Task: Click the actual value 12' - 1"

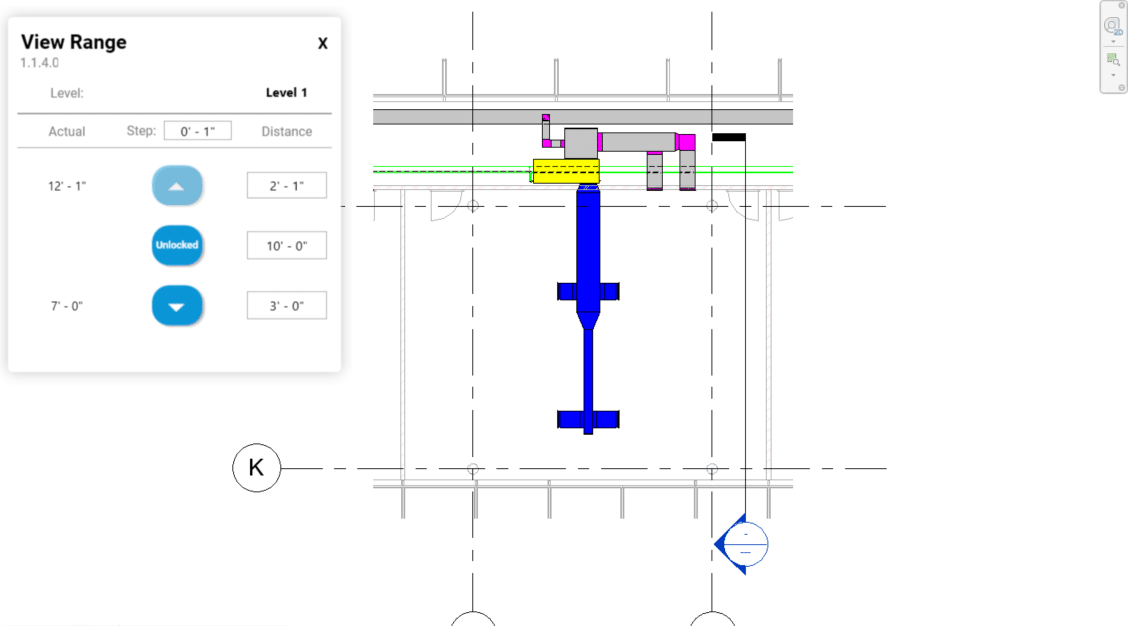Action: 67,186
